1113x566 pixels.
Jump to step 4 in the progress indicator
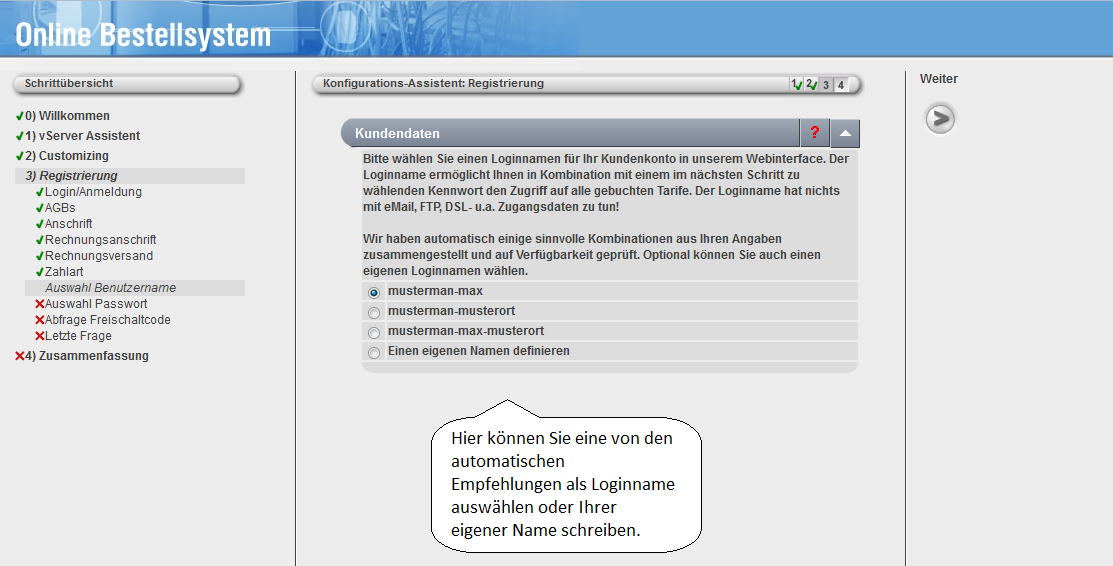point(841,85)
